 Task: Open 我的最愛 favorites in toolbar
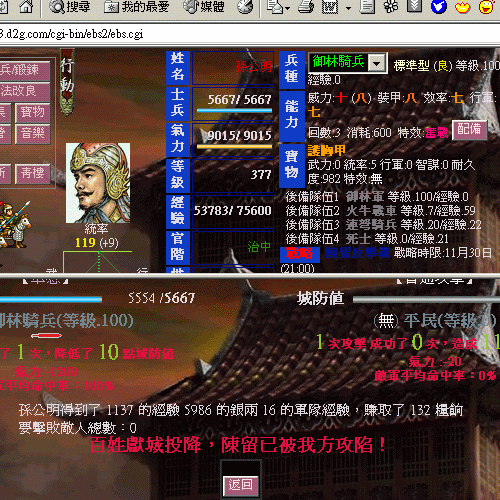pos(136,7)
